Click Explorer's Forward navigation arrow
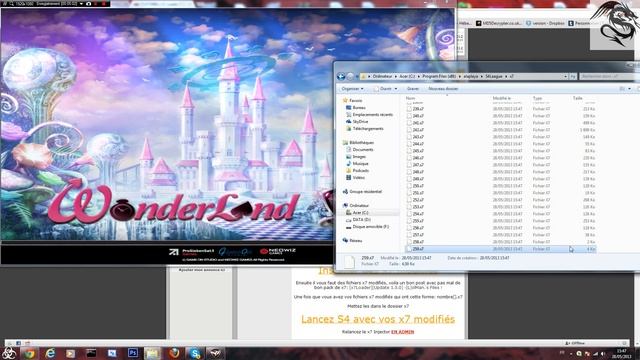 pos(350,76)
